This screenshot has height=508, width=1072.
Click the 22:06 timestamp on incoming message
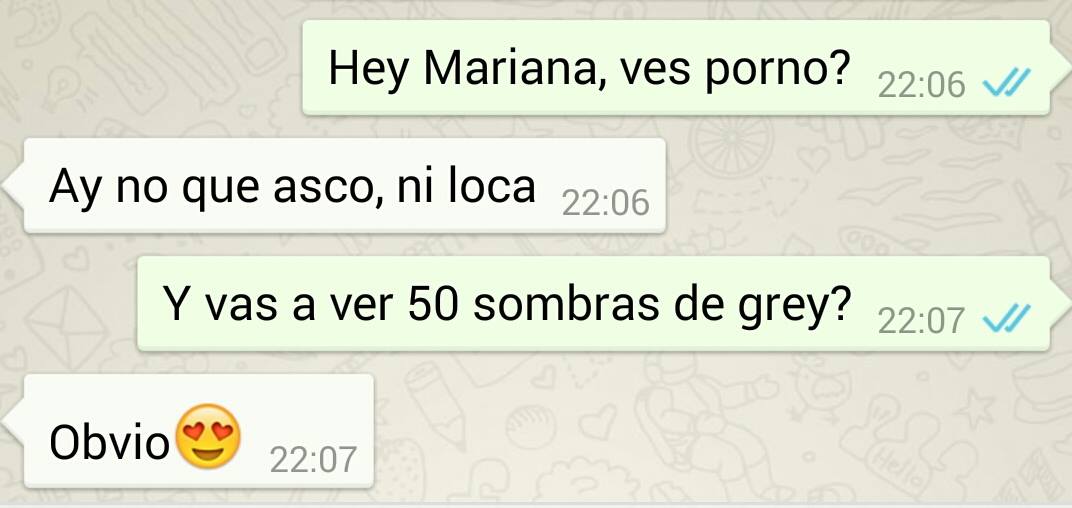tap(605, 204)
